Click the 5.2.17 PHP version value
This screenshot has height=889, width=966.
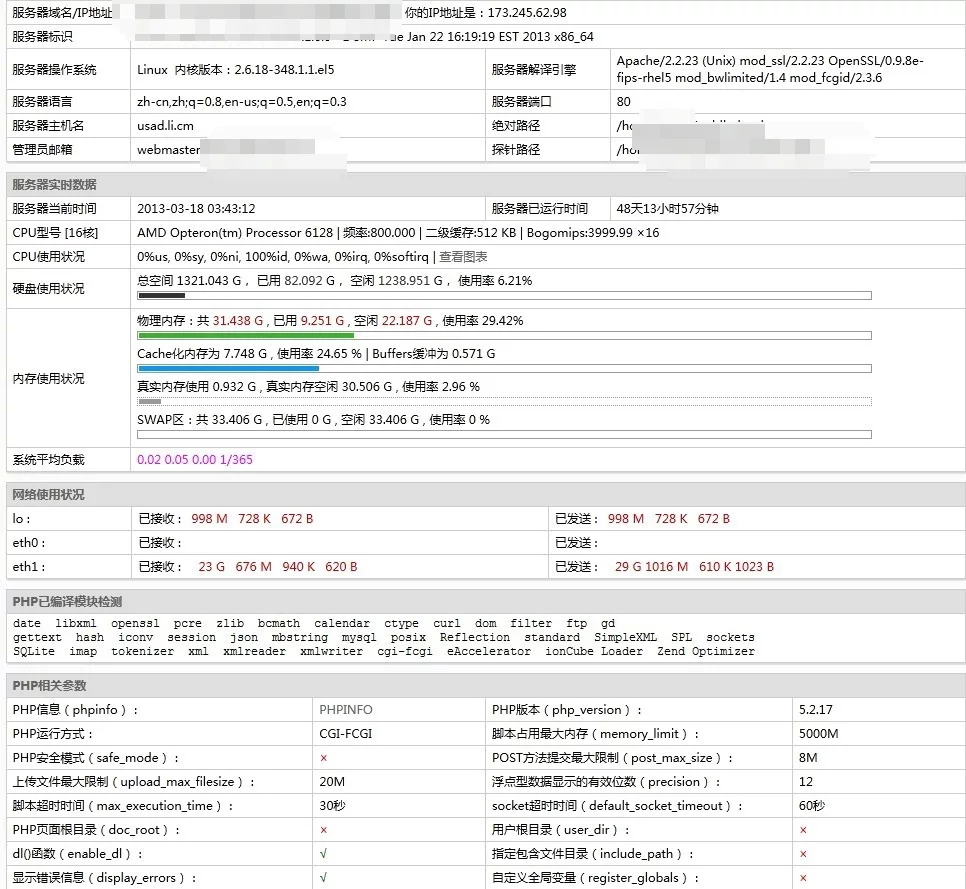pos(816,710)
